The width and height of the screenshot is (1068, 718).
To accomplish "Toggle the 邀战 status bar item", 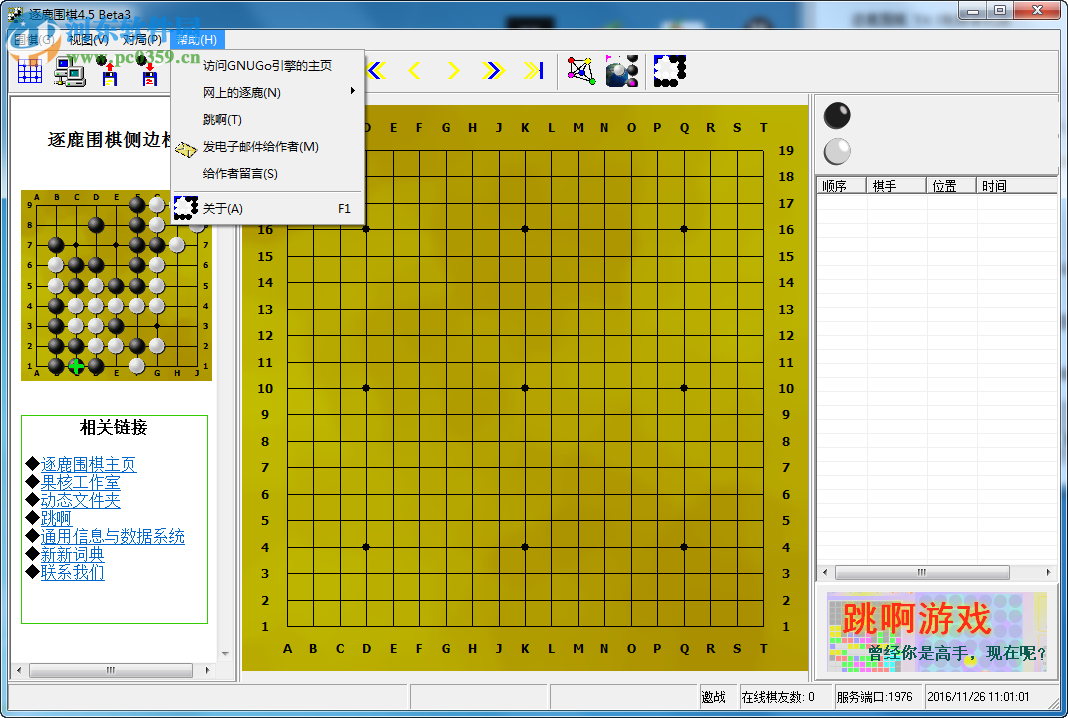I will pyautogui.click(x=714, y=696).
